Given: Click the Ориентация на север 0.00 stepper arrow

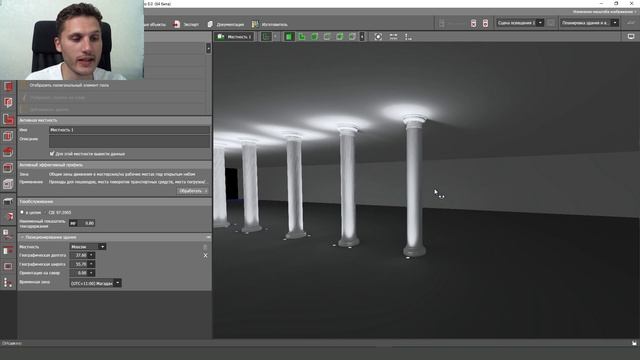Looking at the screenshot, I should tap(91, 273).
